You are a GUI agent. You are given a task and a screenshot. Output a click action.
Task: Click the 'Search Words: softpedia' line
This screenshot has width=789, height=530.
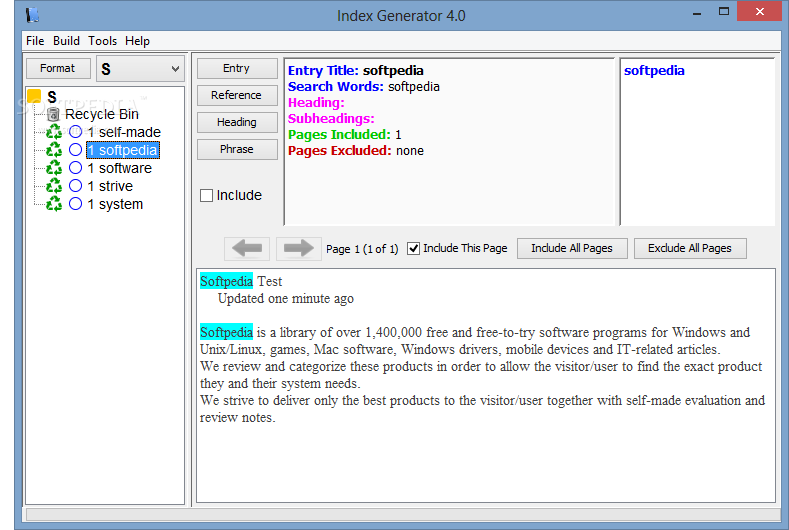[364, 87]
